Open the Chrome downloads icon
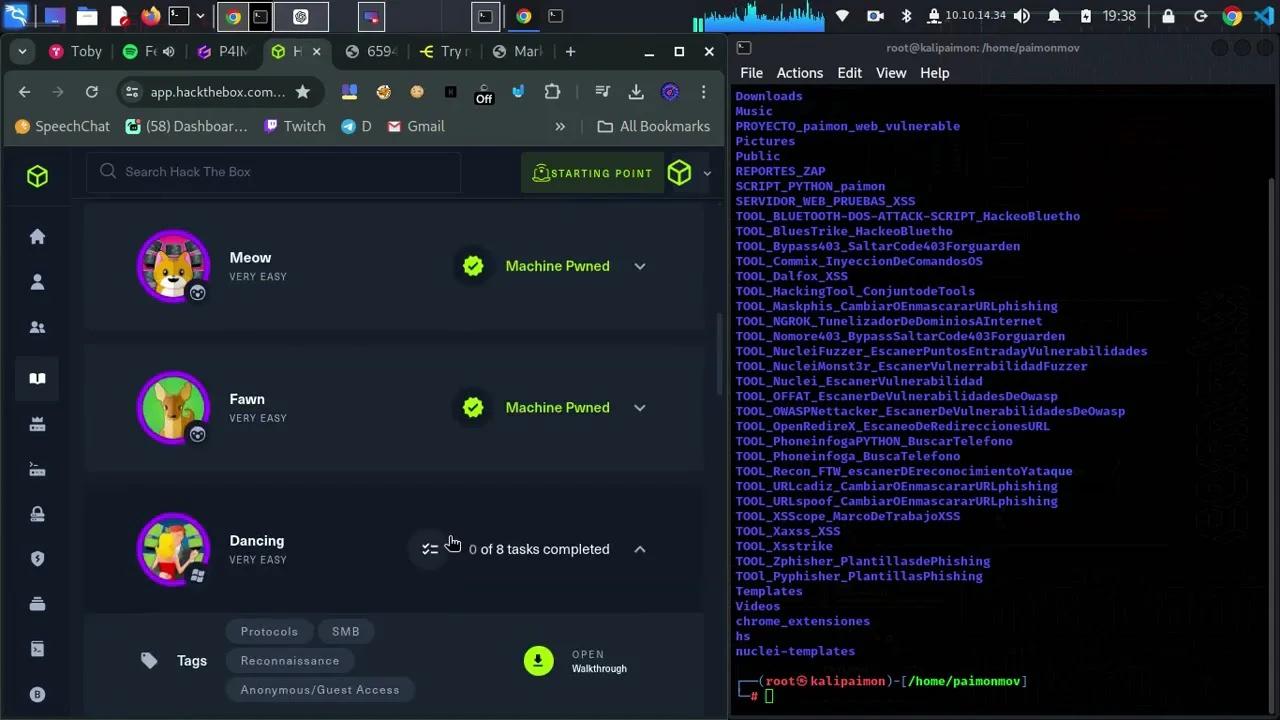 (x=635, y=92)
